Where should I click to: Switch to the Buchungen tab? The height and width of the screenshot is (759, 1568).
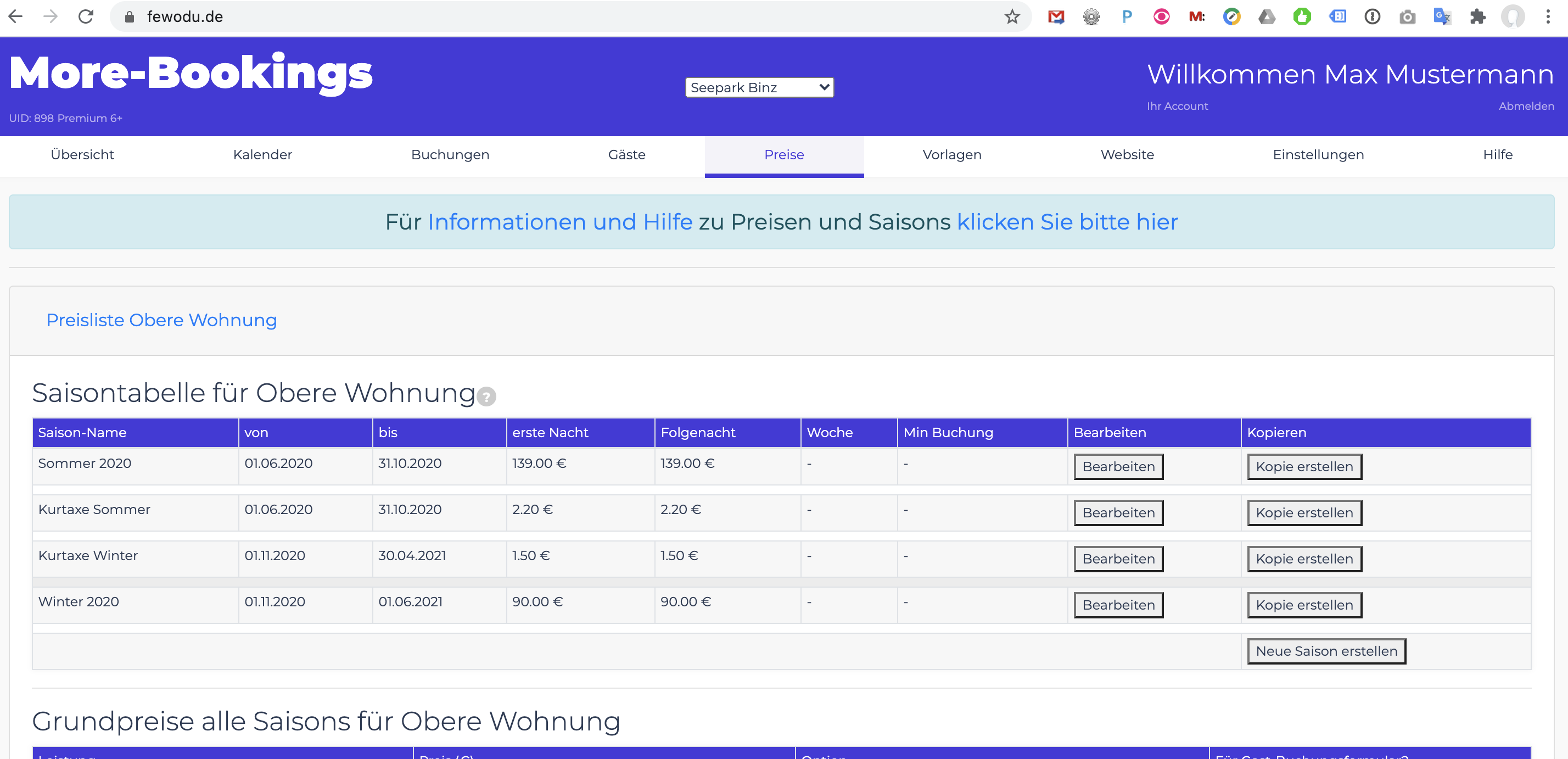pos(450,154)
